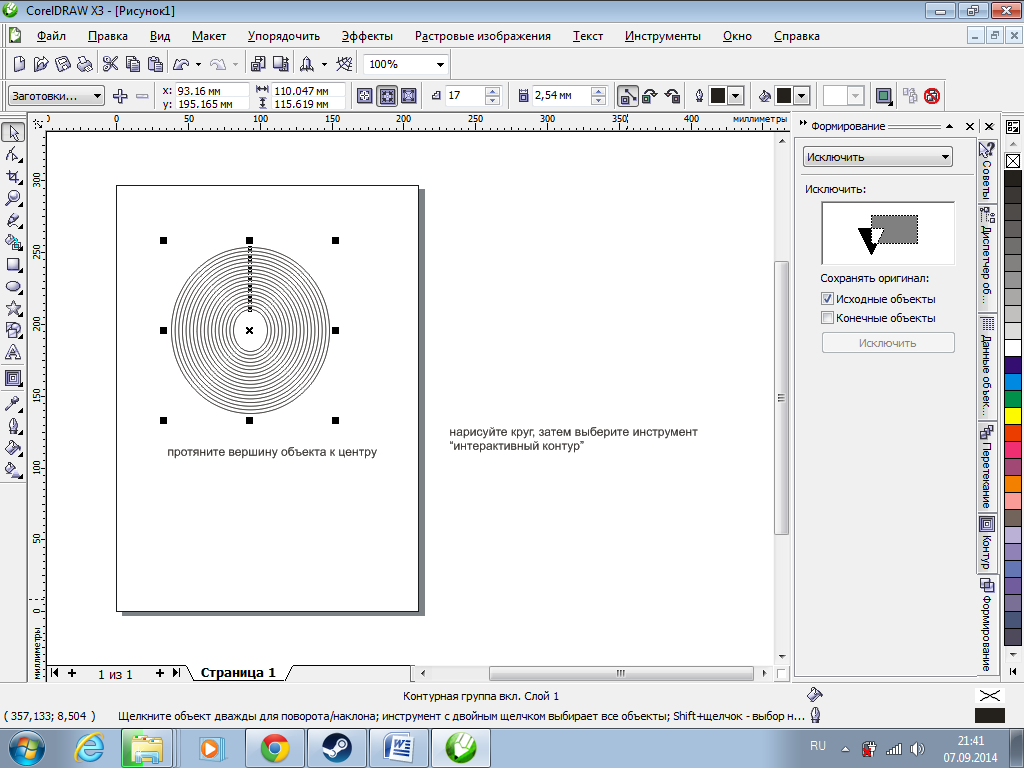This screenshot has height=768, width=1024.
Task: Open the Упорядочить menu
Action: [x=283, y=36]
